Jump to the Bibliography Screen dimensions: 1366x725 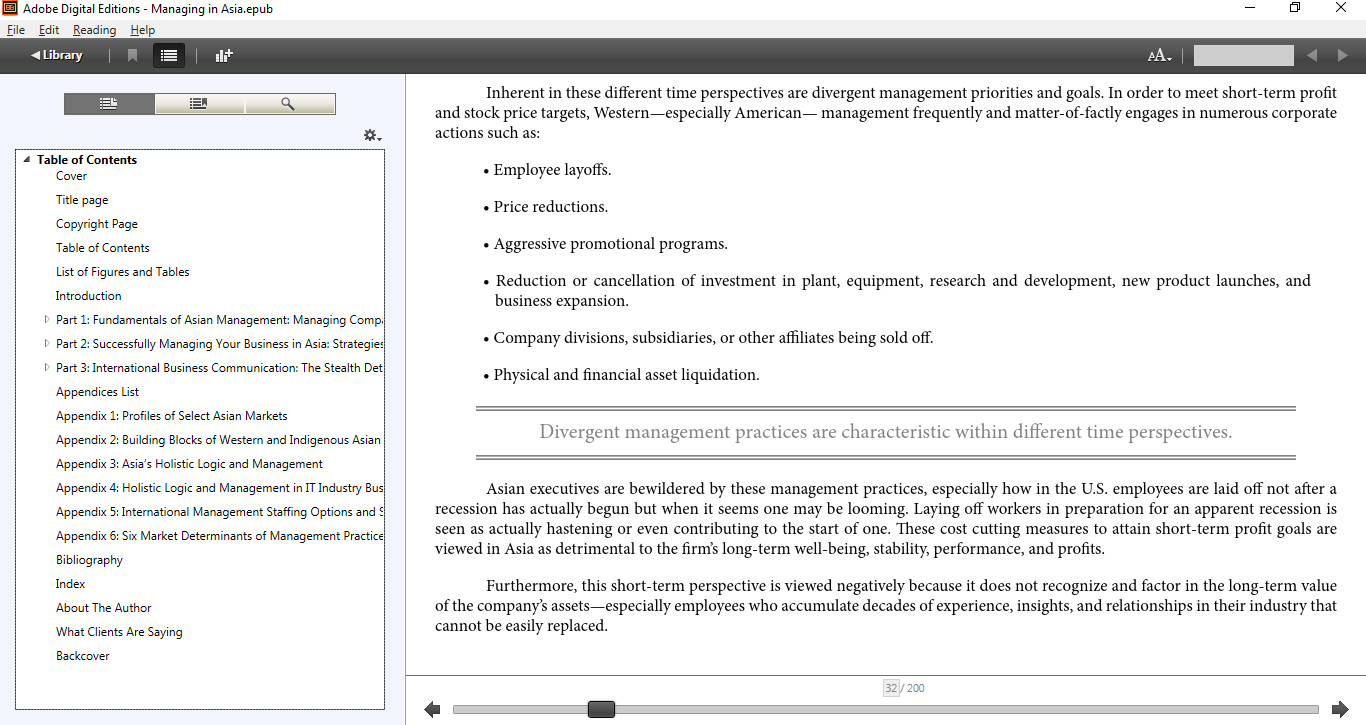pos(90,560)
